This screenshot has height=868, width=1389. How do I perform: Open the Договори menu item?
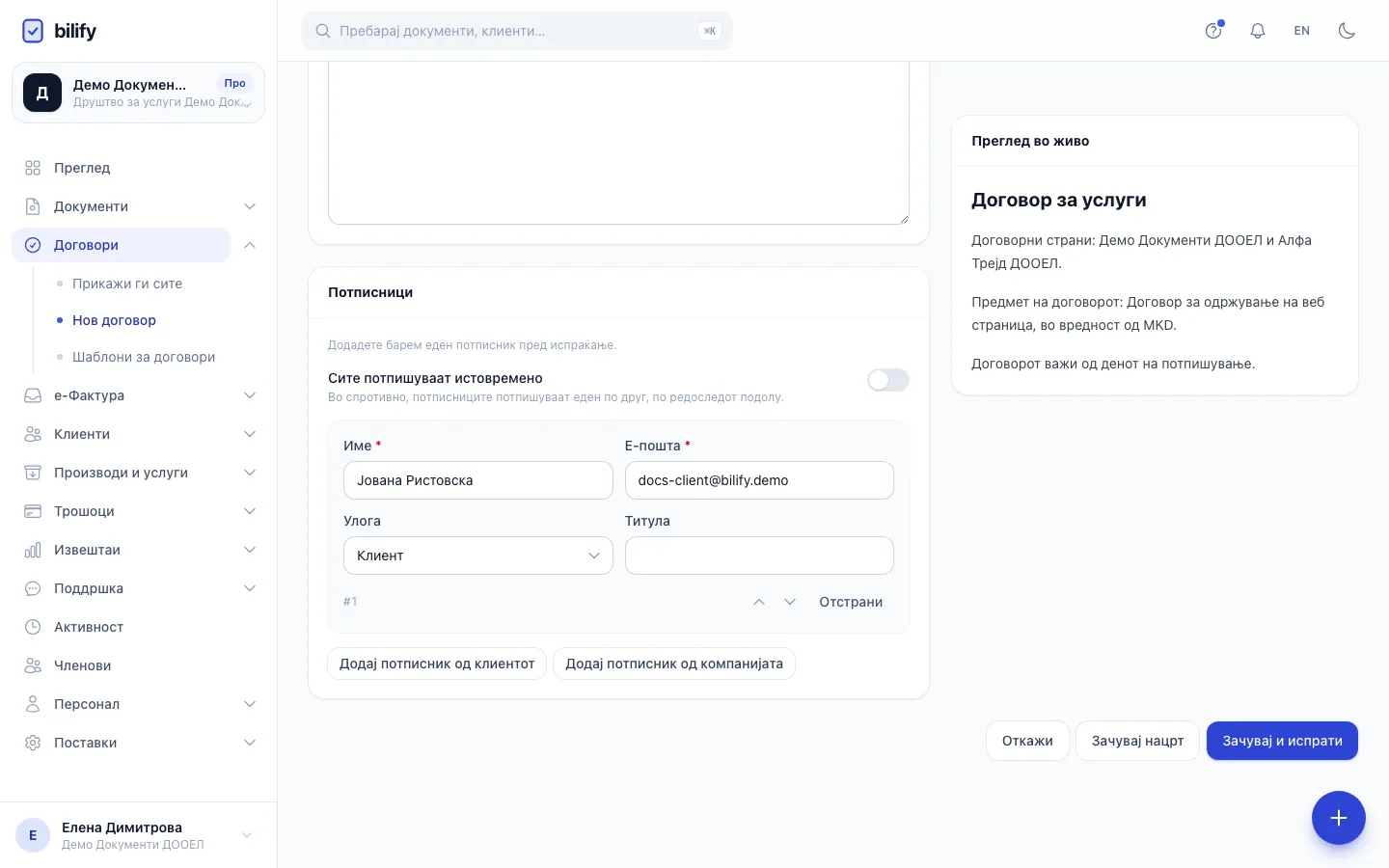pyautogui.click(x=121, y=245)
